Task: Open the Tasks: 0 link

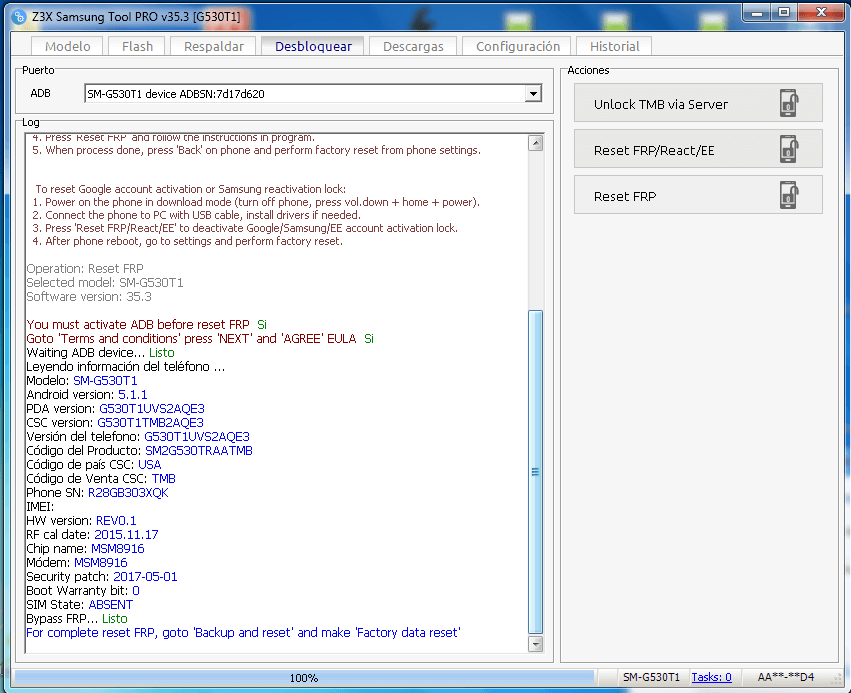Action: 711,677
